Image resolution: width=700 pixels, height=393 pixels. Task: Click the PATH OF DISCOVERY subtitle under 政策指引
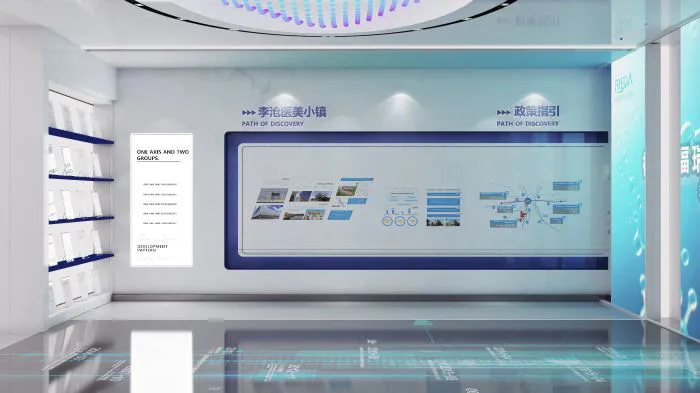click(x=527, y=124)
